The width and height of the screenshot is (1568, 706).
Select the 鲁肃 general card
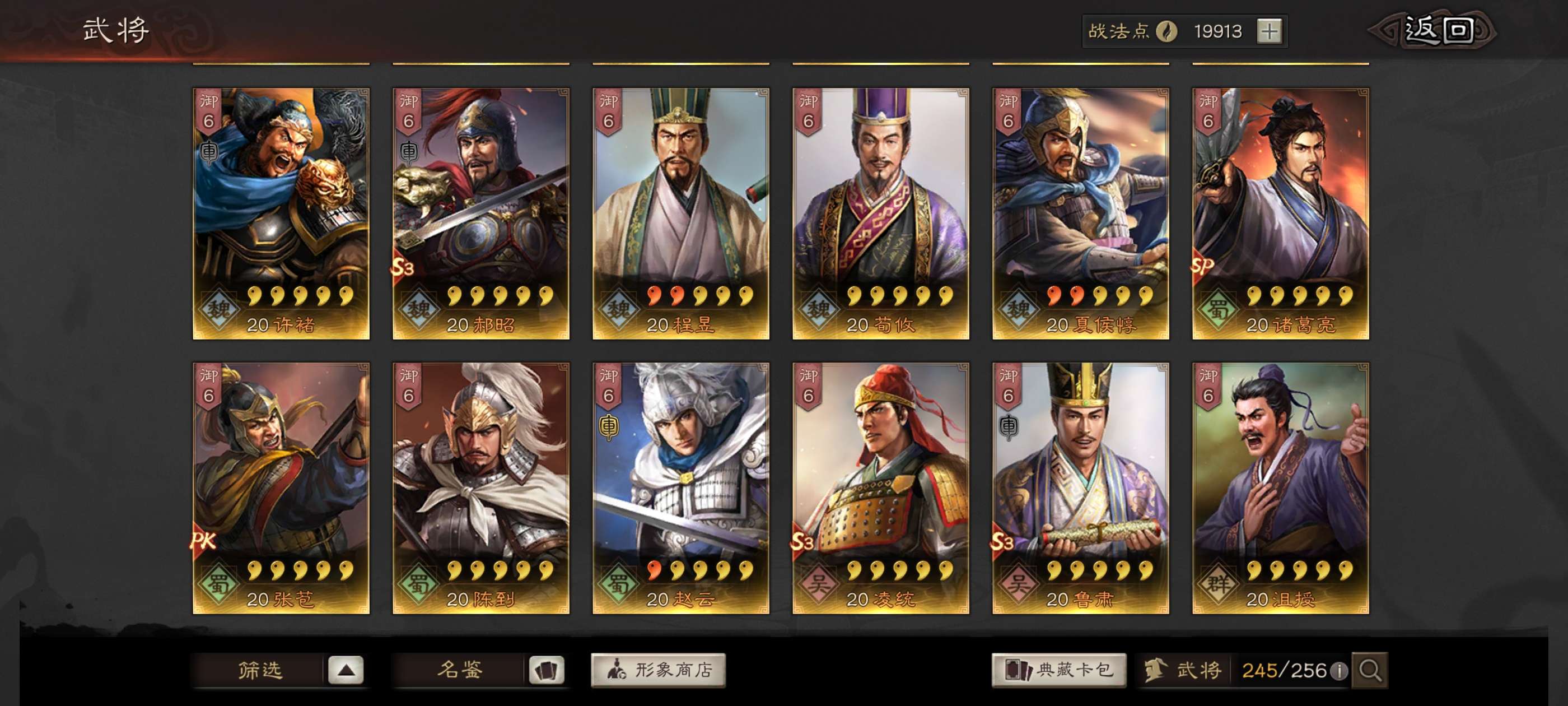[x=1080, y=489]
